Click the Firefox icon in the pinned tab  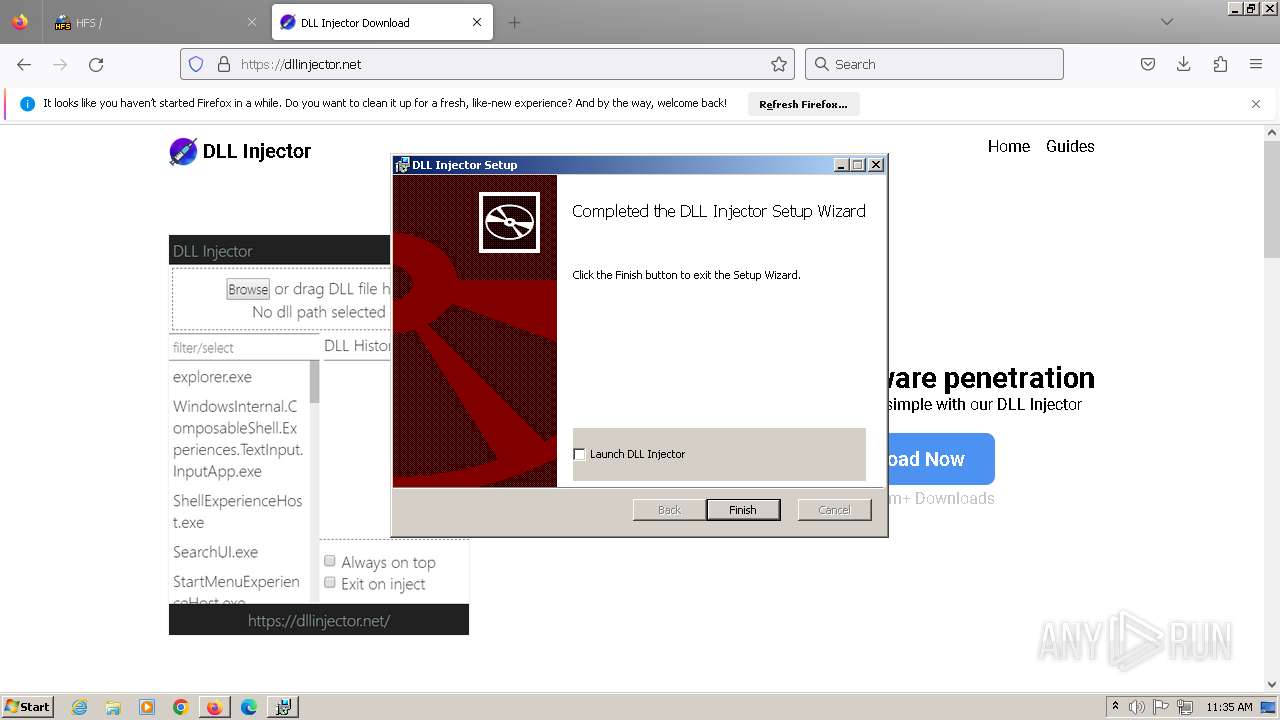(x=20, y=22)
